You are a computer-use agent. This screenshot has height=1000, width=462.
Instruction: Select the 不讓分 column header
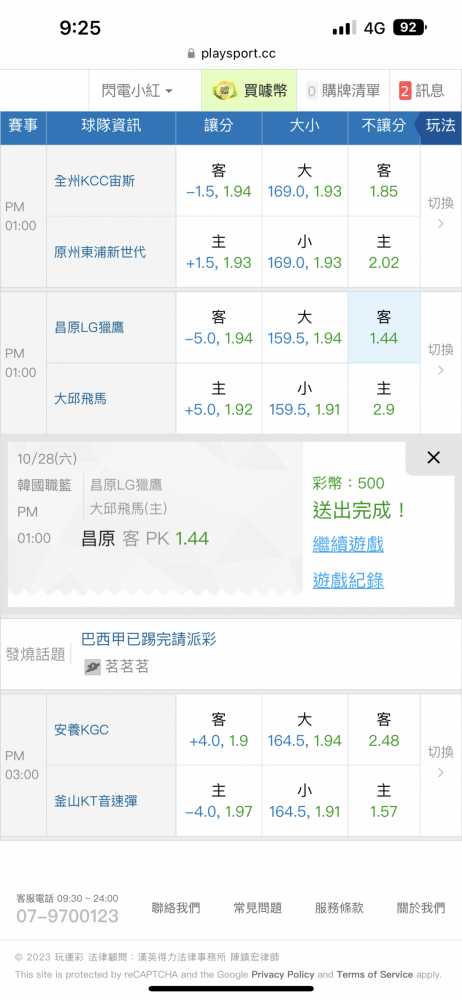click(384, 126)
